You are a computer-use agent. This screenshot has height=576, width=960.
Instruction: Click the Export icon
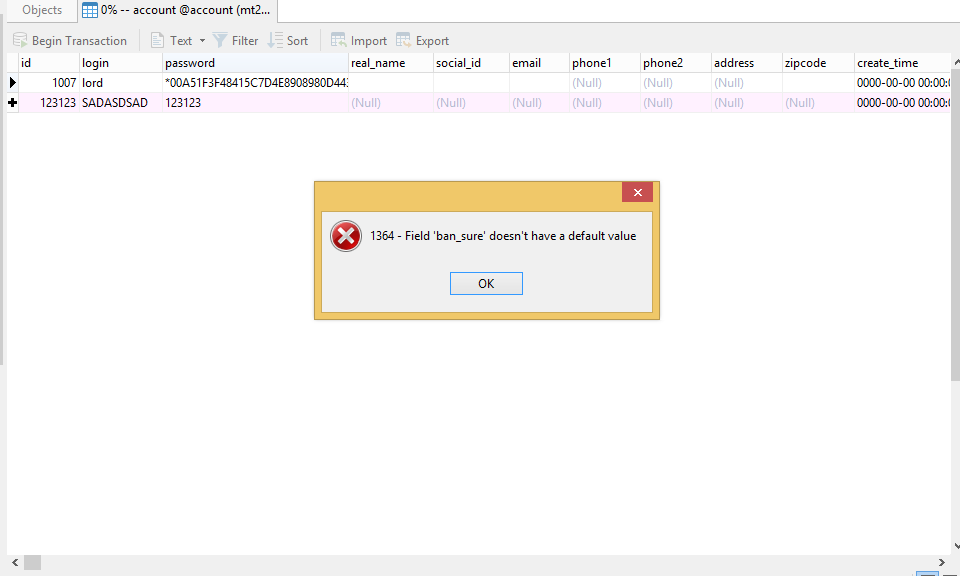(x=403, y=40)
